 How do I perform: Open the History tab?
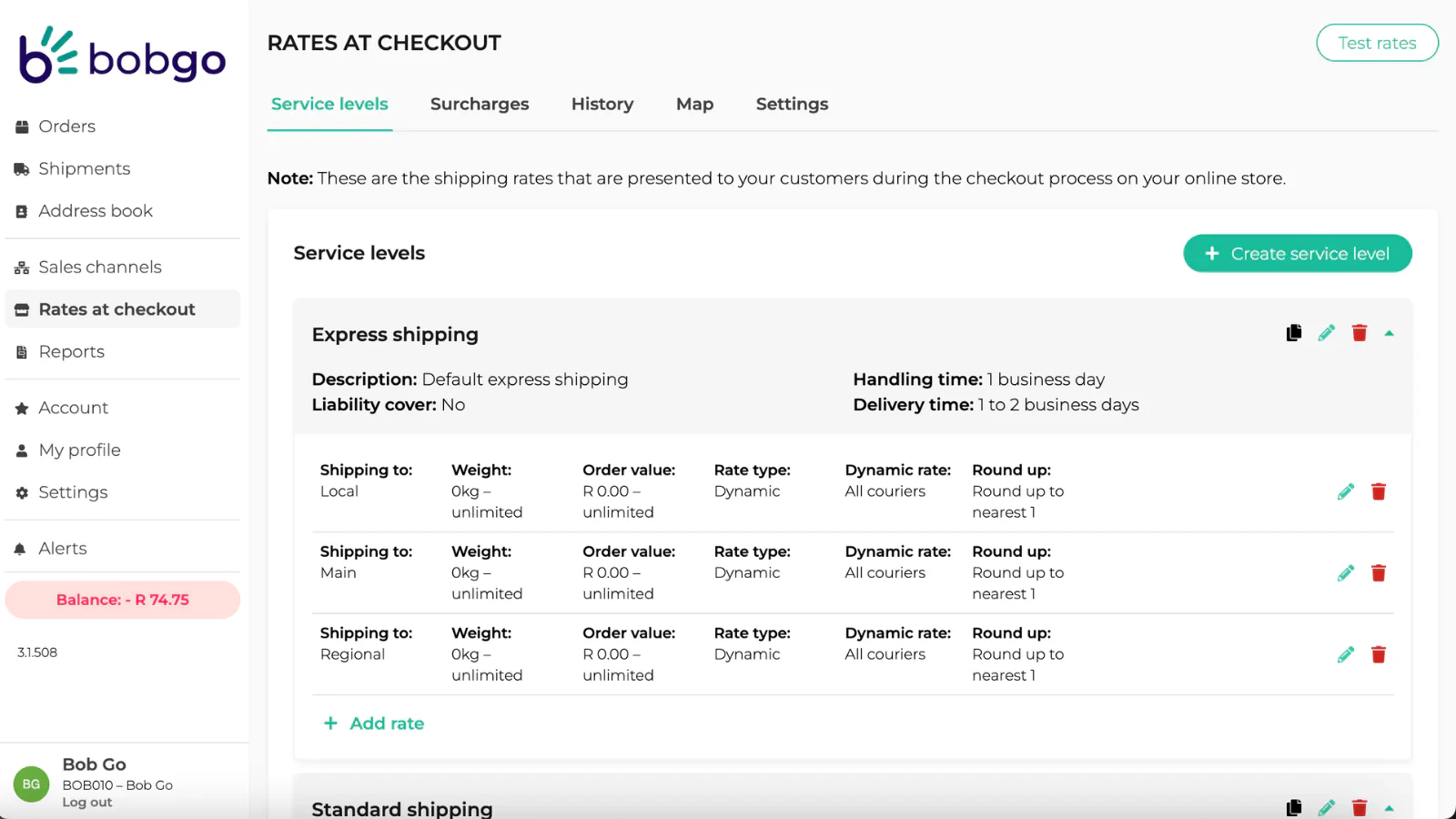(602, 104)
